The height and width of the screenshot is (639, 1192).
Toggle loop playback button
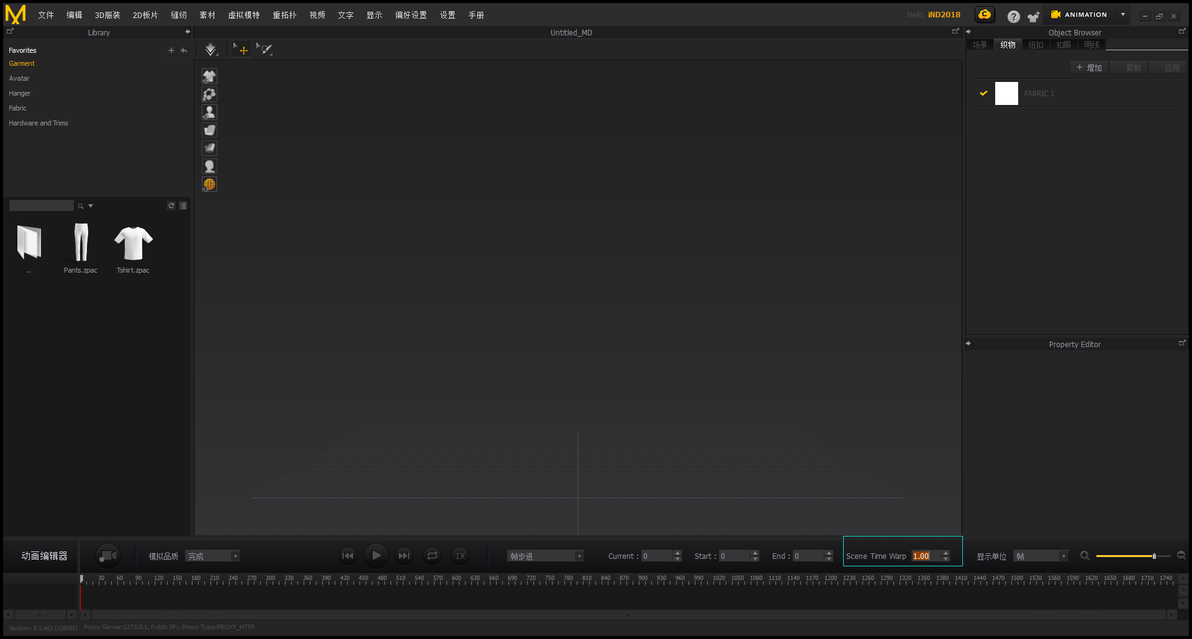432,555
